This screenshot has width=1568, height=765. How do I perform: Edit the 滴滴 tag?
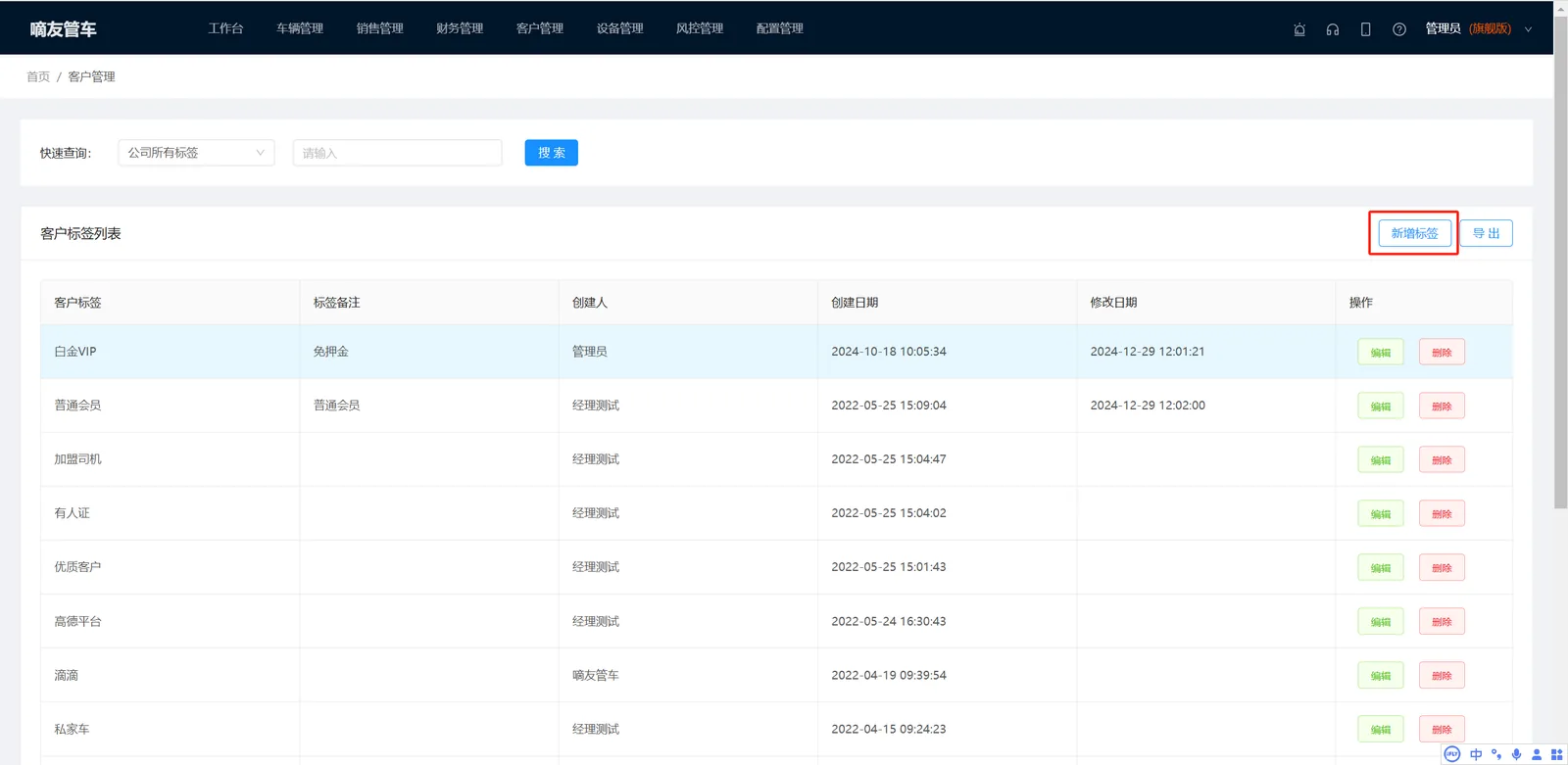point(1381,676)
